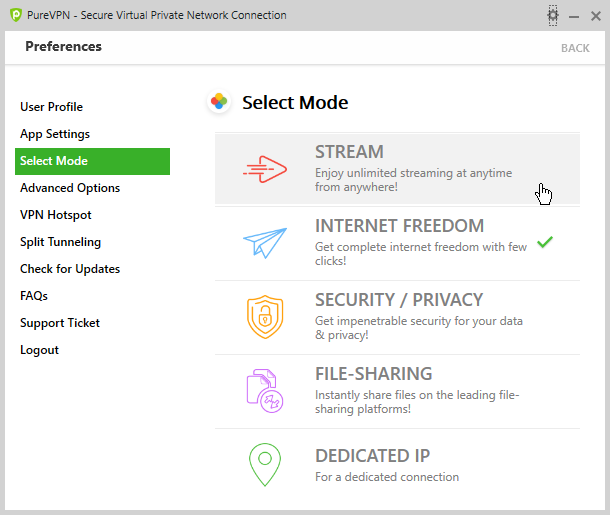Open Support Ticket from sidebar

point(60,323)
